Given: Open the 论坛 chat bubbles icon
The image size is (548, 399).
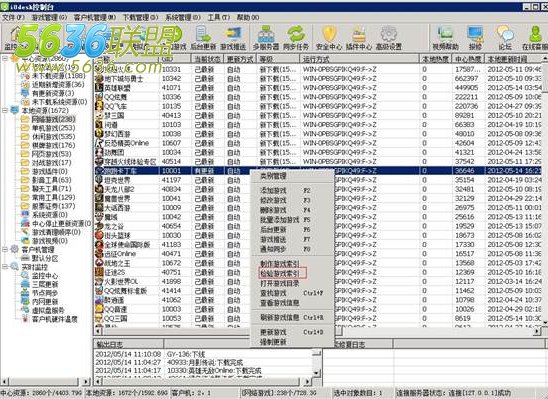Looking at the screenshot, I should 505,38.
